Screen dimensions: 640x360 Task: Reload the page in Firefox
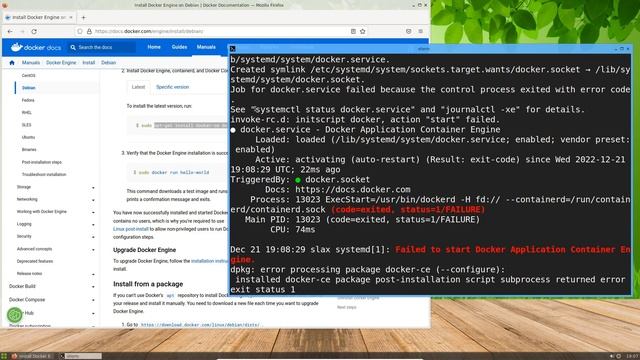[34, 31]
